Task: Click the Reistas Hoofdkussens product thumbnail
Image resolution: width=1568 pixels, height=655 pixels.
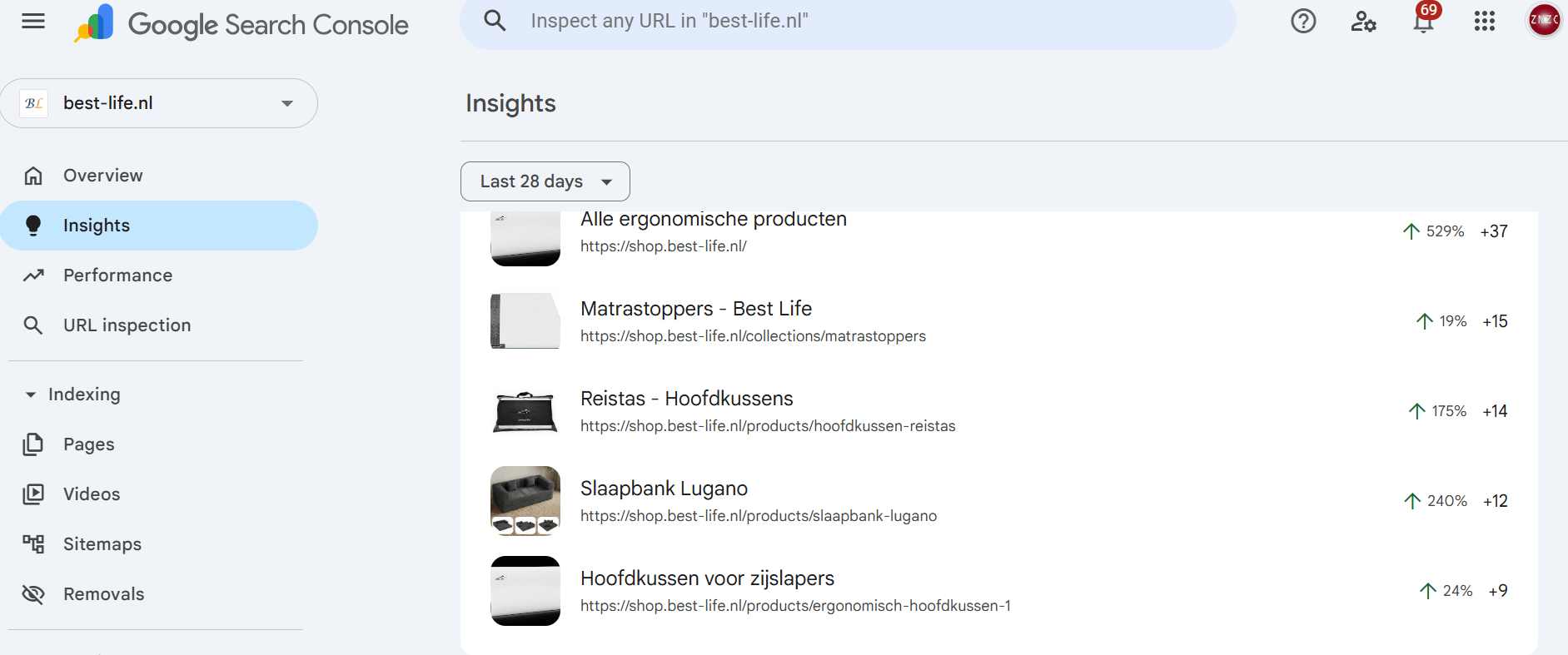Action: [x=525, y=411]
